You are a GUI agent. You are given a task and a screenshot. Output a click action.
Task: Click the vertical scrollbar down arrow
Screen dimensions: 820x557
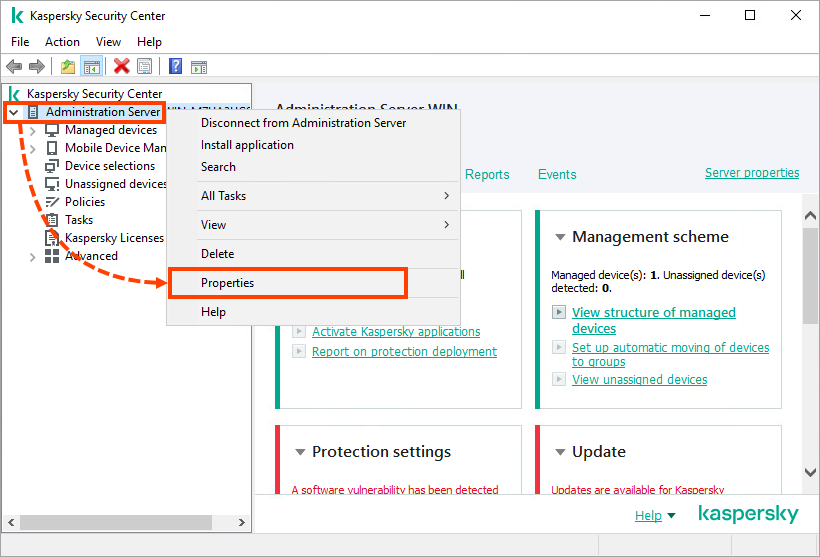pyautogui.click(x=810, y=472)
